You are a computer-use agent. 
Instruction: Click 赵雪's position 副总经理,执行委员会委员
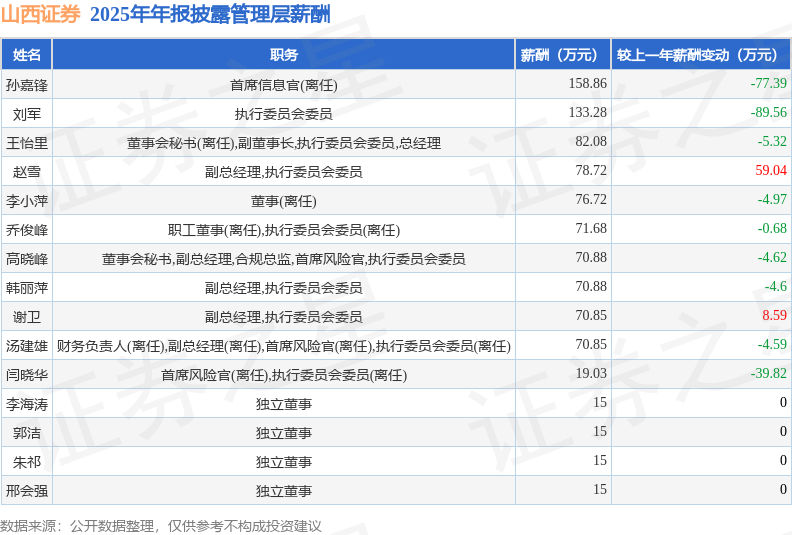(283, 172)
